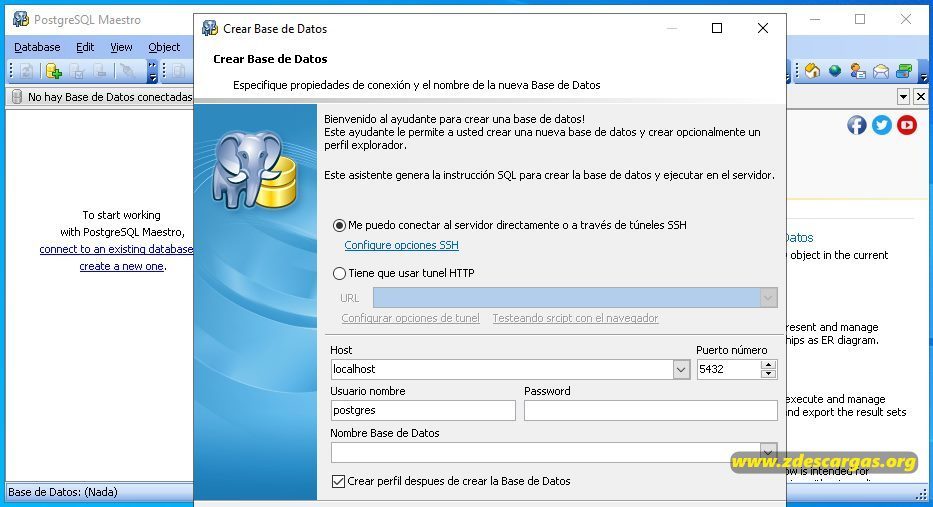The image size is (933, 507).
Task: Toggle Crear perfil despues de crear checkbox
Action: 338,481
